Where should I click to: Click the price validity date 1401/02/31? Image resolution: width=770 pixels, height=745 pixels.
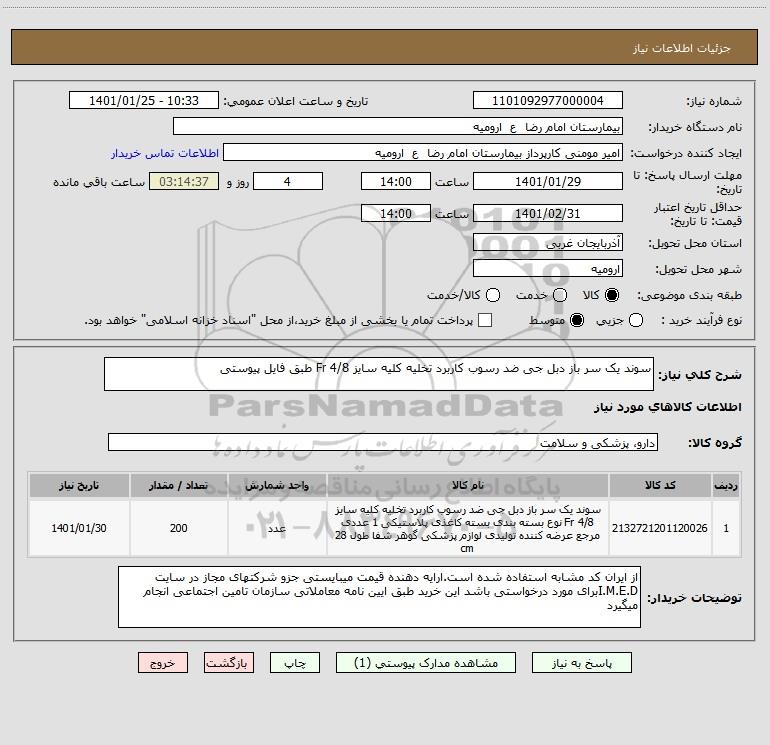coord(548,213)
